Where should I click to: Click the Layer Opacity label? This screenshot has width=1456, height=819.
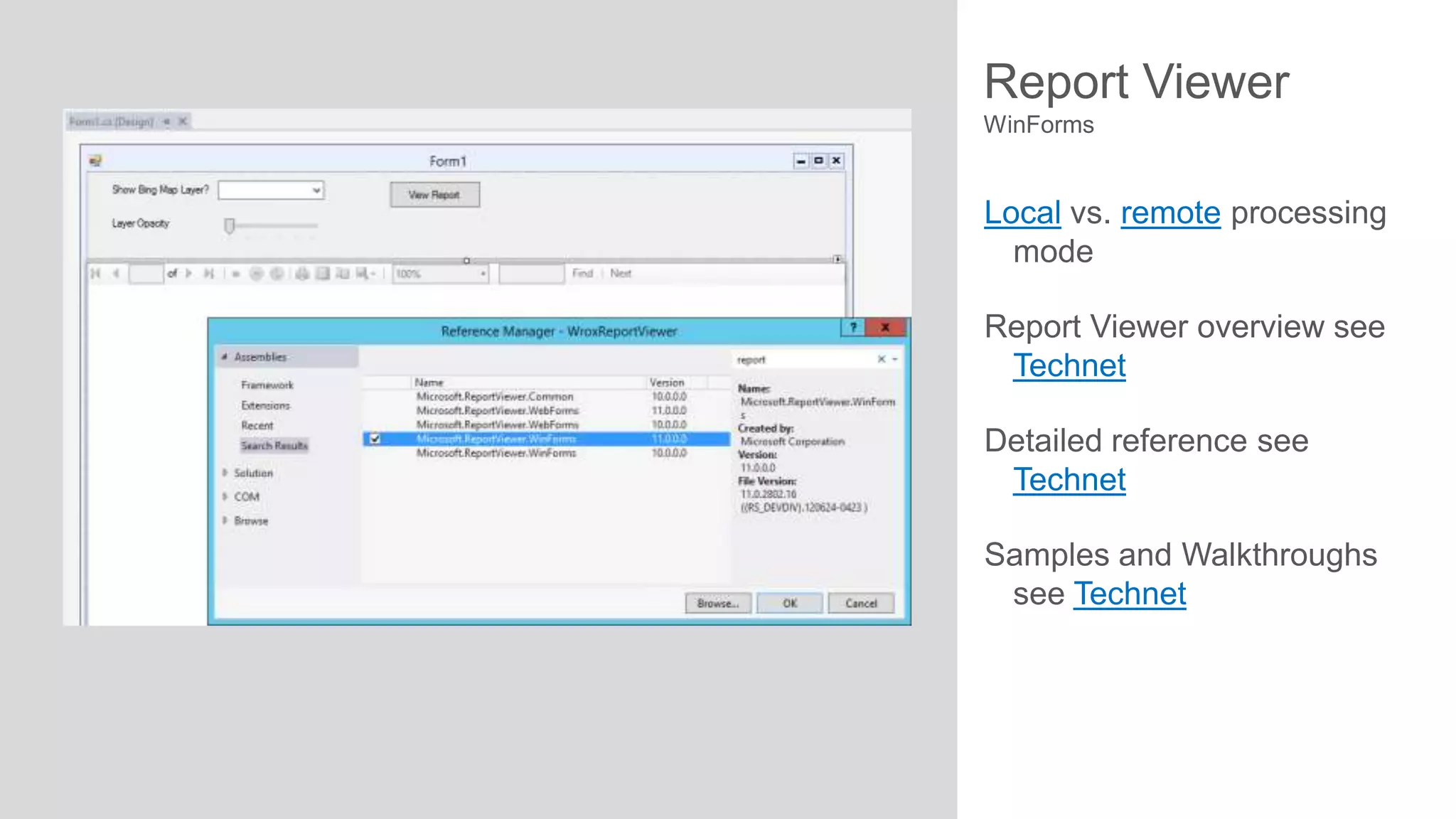(x=141, y=223)
